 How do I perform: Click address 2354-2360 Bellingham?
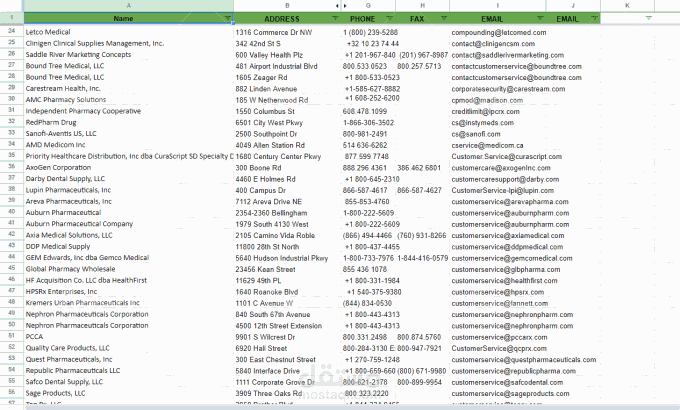pyautogui.click(x=287, y=213)
